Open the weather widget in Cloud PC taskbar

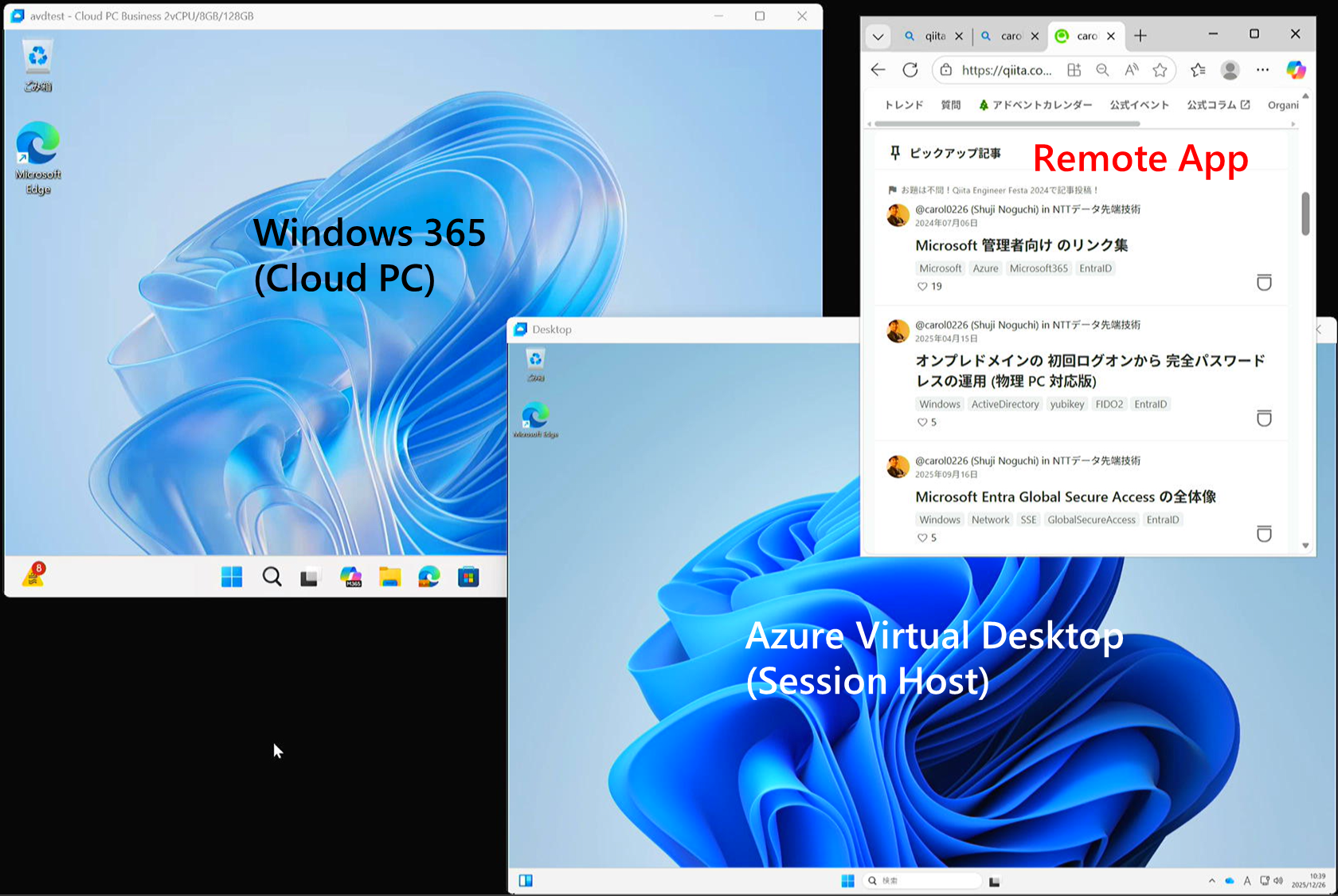pyautogui.click(x=33, y=574)
